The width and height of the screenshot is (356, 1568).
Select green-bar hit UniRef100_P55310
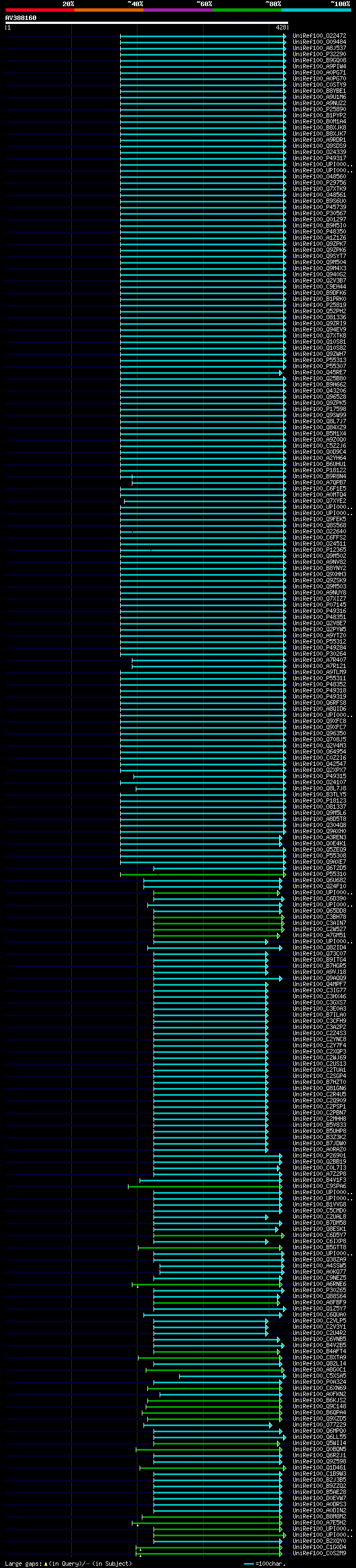(319, 873)
